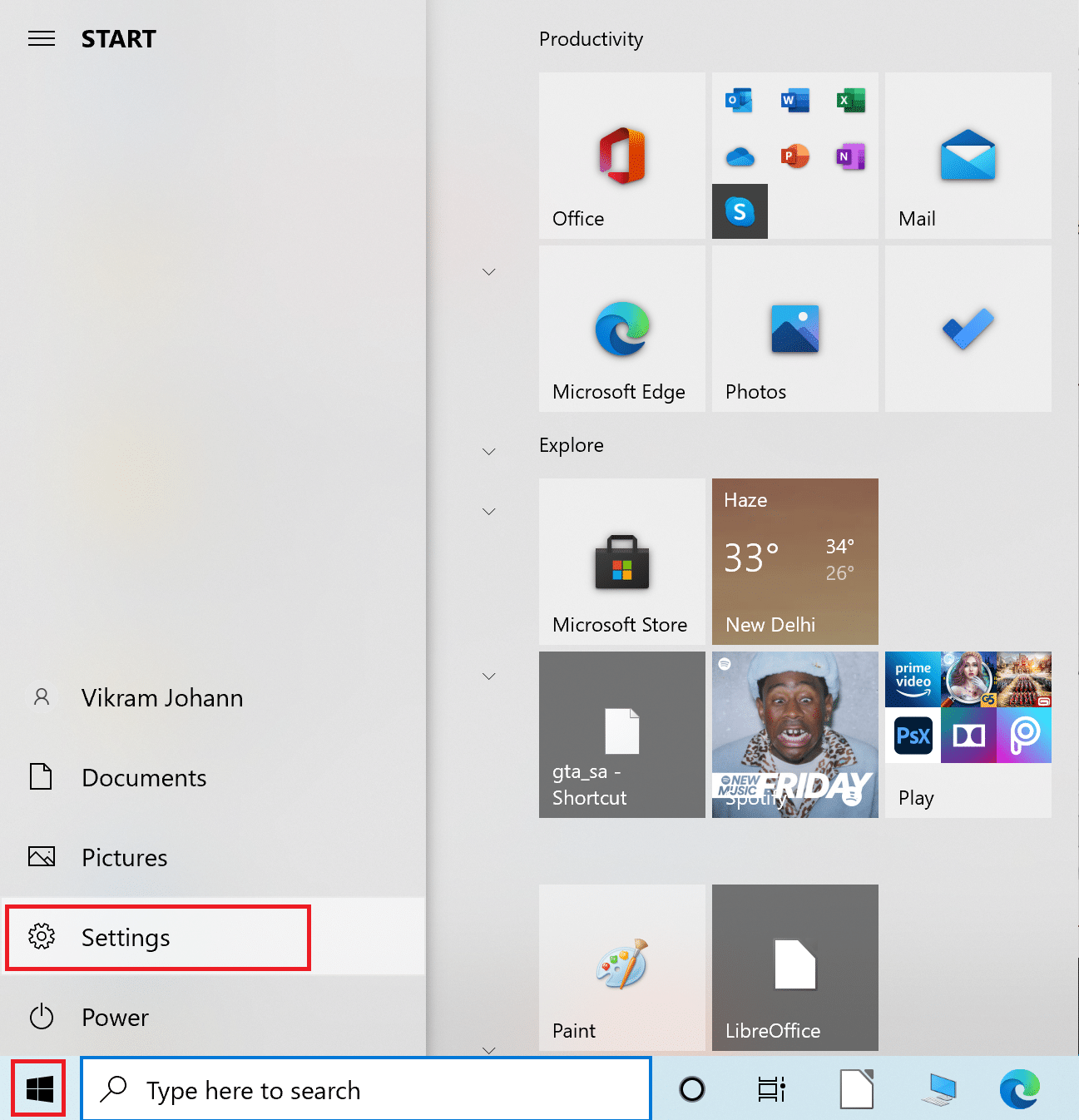1079x1120 pixels.
Task: Open the PicsArt icon in the Play folder
Action: point(1024,735)
